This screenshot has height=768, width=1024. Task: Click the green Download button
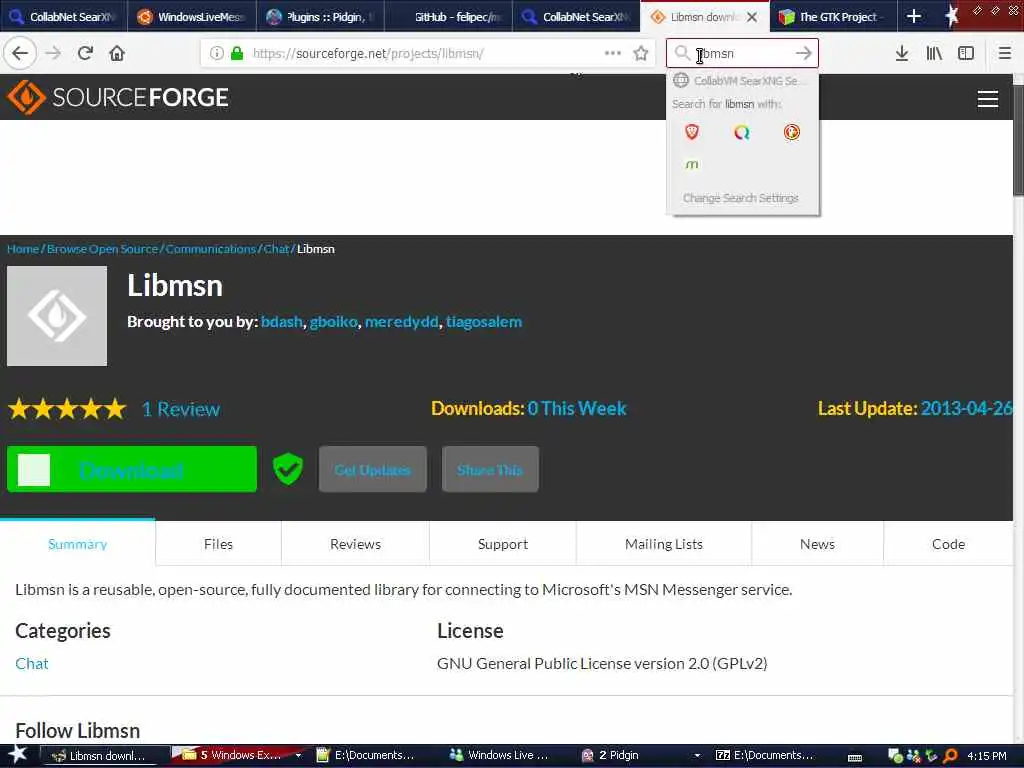(131, 469)
